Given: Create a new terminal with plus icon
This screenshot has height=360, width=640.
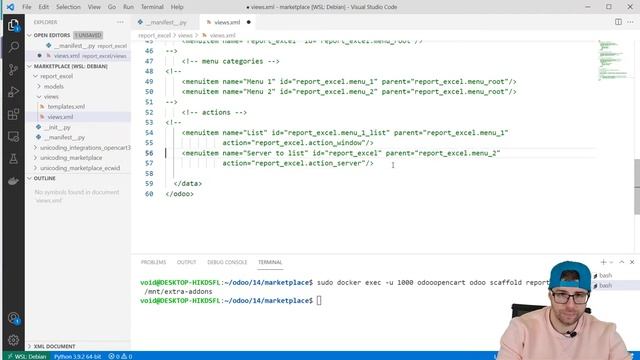Looking at the screenshot, I should 603,262.
